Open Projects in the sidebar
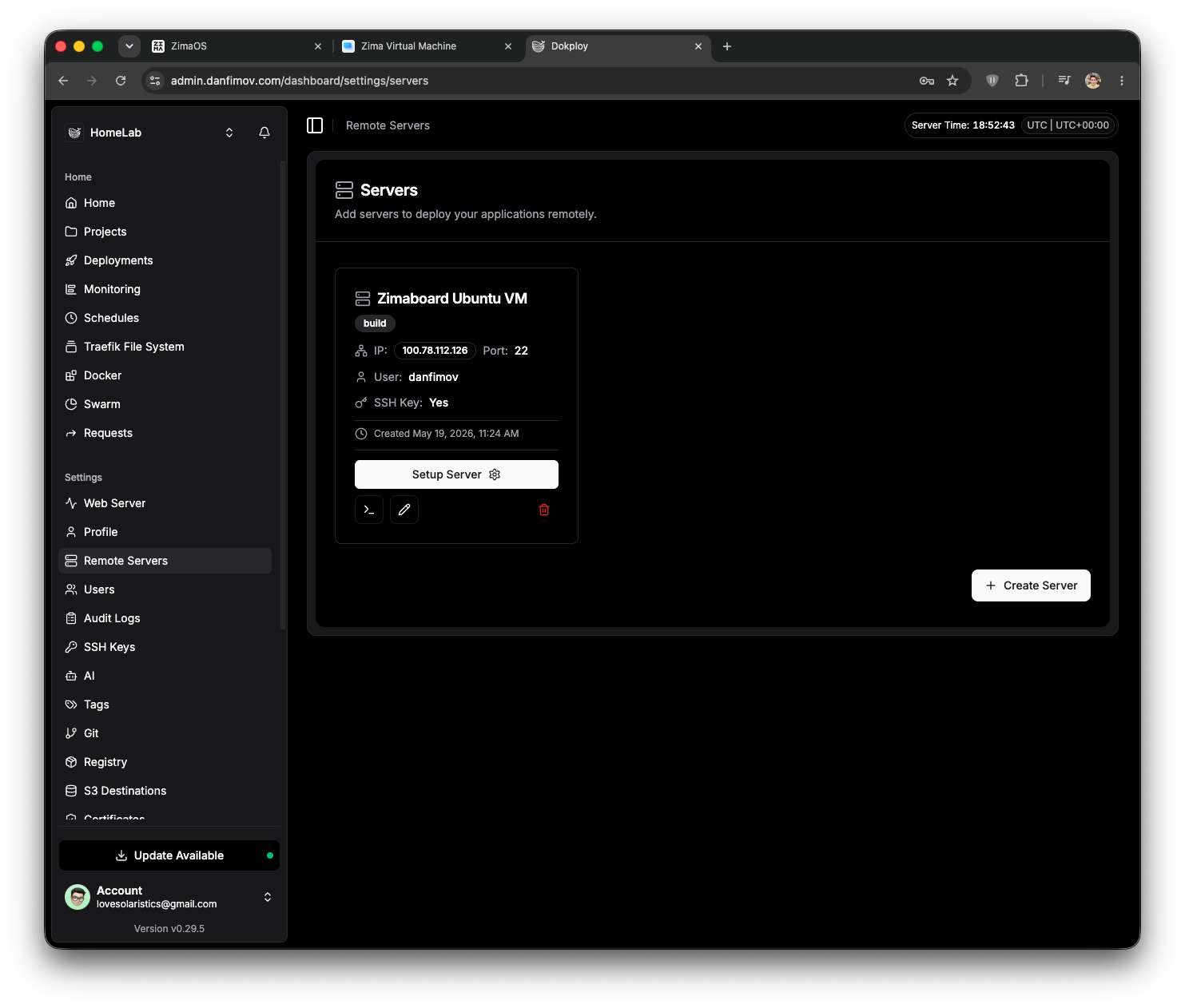Image resolution: width=1185 pixels, height=1008 pixels. (x=165, y=232)
